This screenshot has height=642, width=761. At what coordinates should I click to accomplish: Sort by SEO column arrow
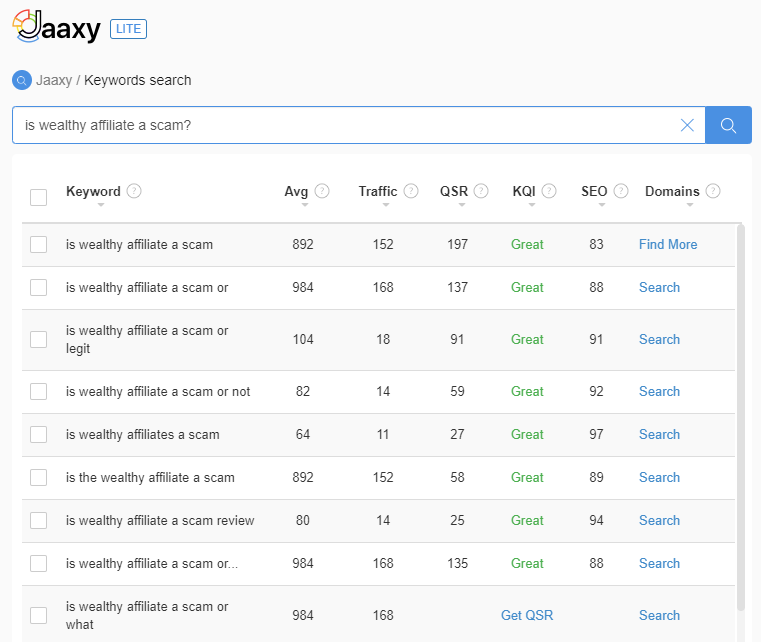coord(602,205)
